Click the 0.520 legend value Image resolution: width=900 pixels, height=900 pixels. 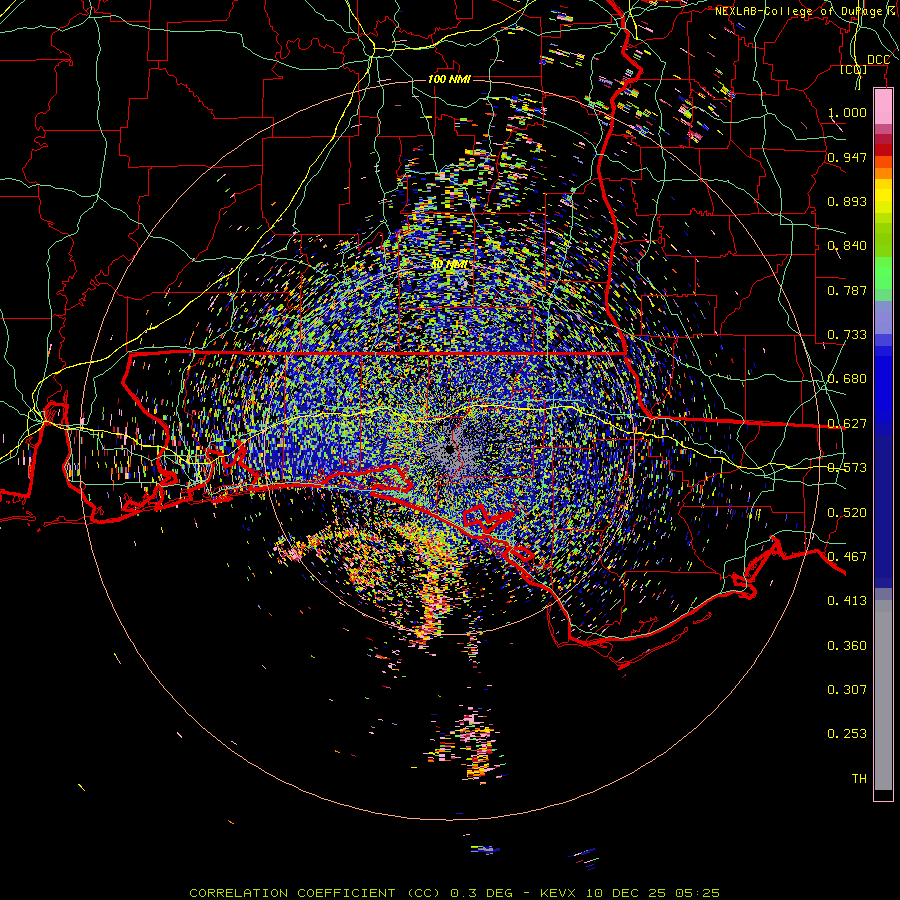847,513
